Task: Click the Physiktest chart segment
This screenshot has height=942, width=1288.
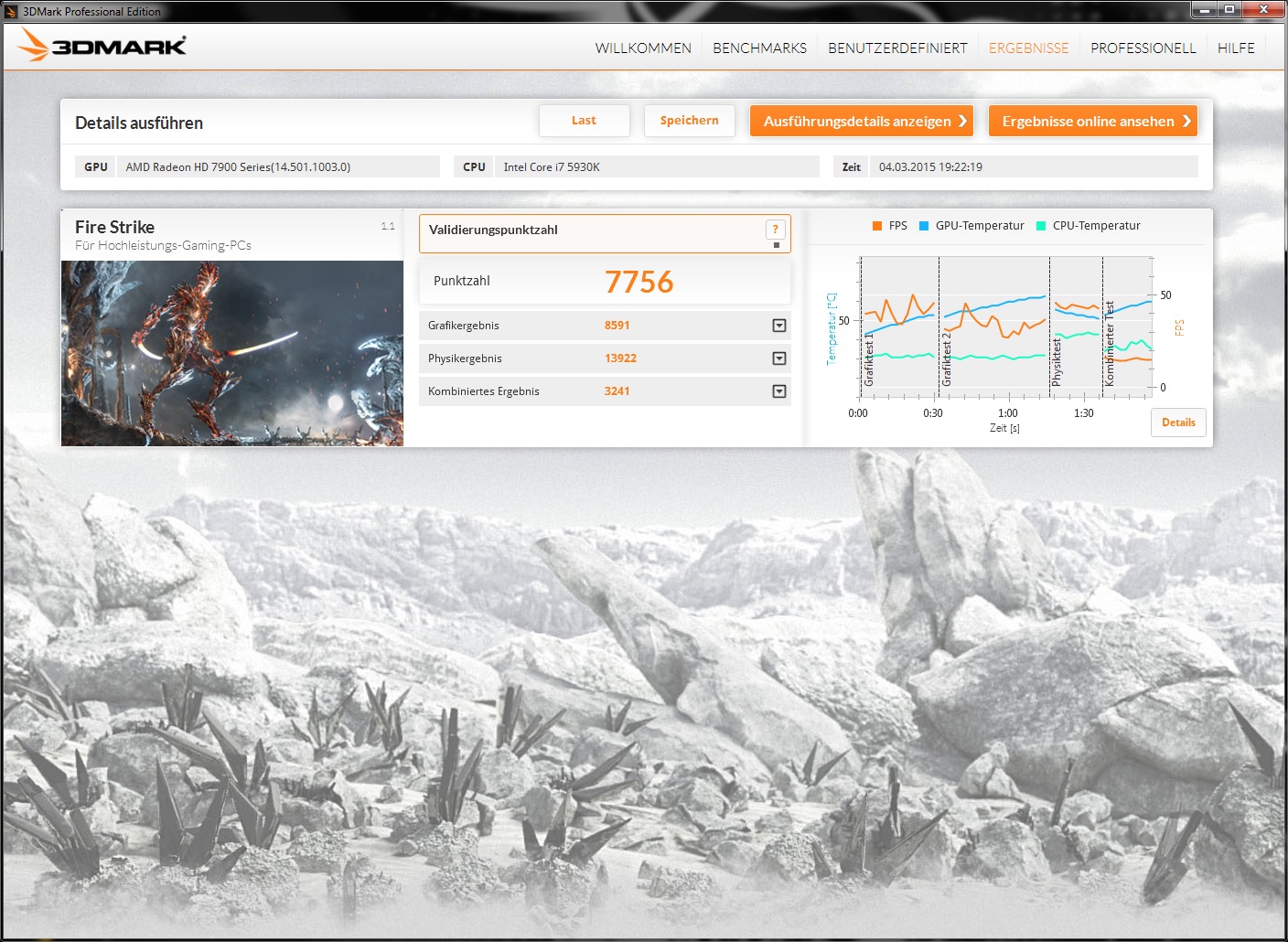Action: (x=1076, y=327)
